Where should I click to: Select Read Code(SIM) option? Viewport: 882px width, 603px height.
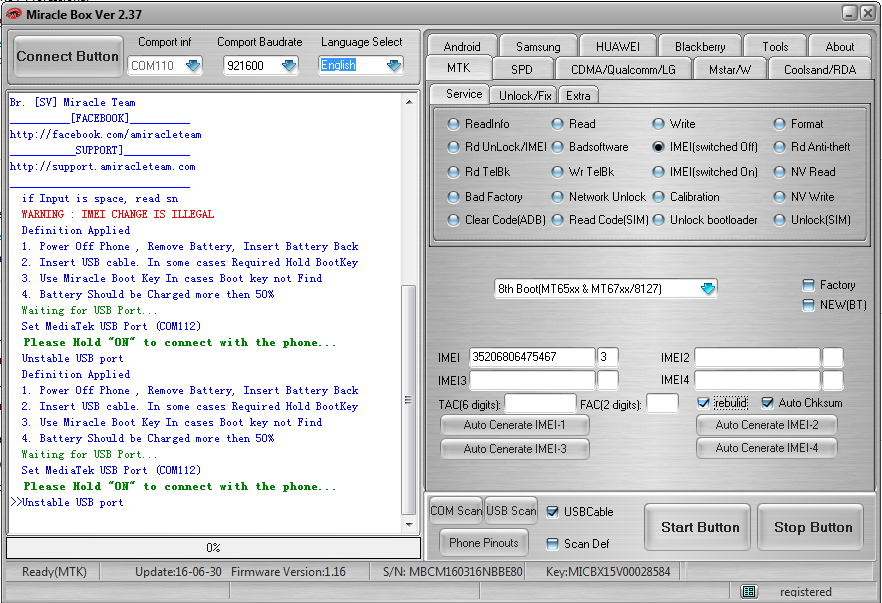click(557, 220)
